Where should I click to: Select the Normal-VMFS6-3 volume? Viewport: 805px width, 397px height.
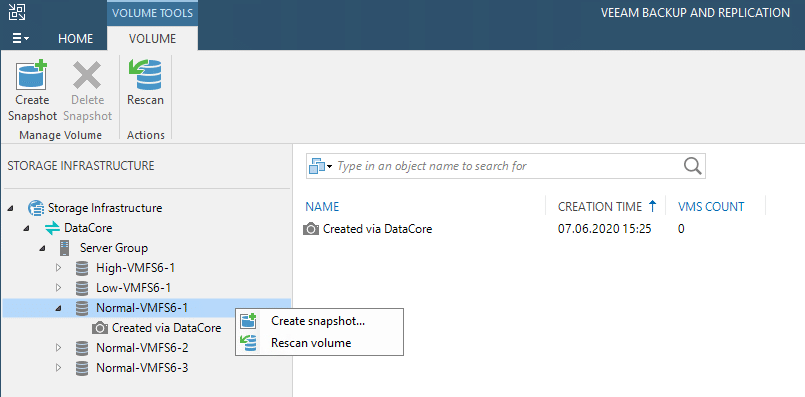[142, 368]
